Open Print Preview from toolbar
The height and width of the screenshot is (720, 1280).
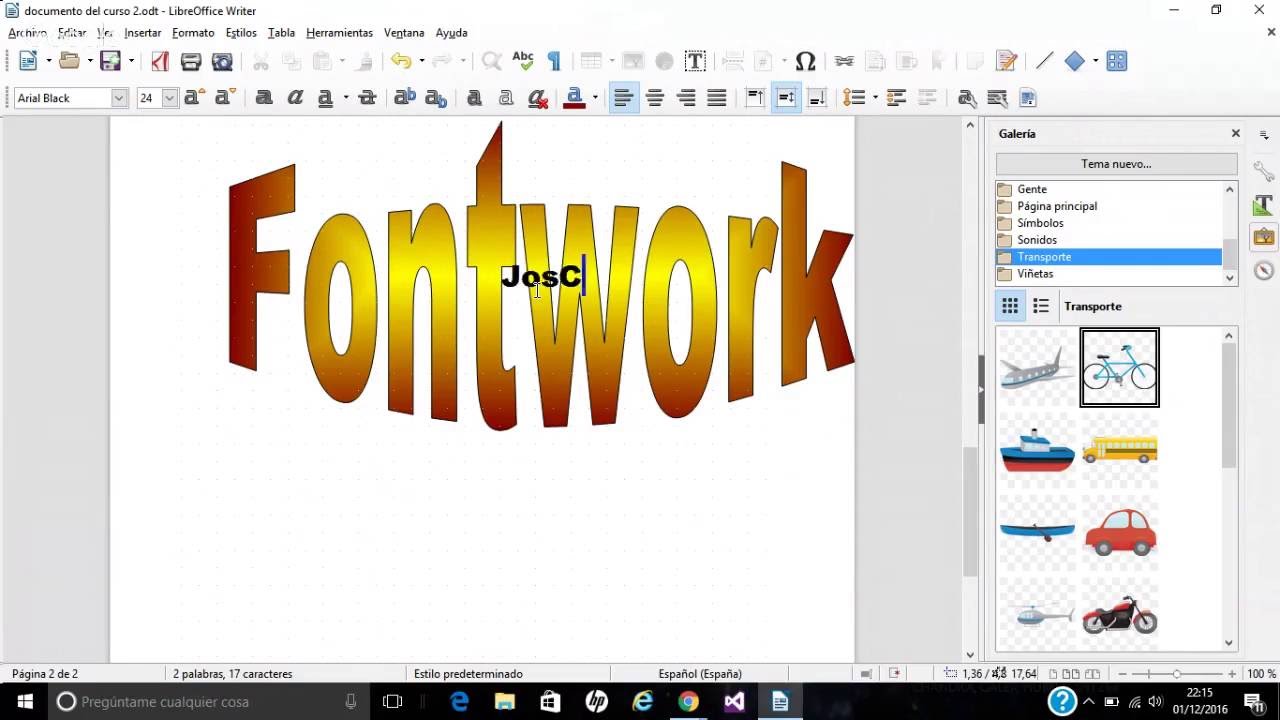(222, 61)
